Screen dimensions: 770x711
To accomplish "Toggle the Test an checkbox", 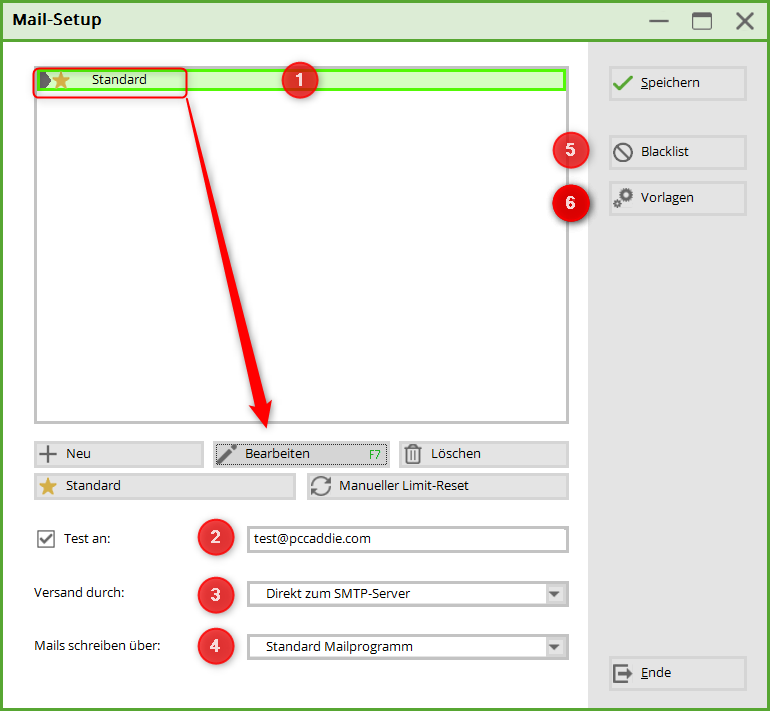I will pyautogui.click(x=46, y=539).
